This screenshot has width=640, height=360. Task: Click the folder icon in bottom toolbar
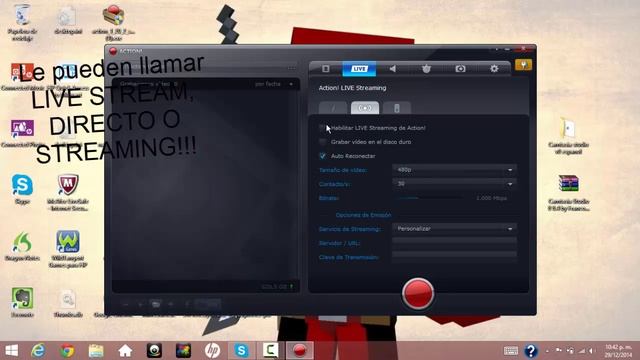[156, 304]
